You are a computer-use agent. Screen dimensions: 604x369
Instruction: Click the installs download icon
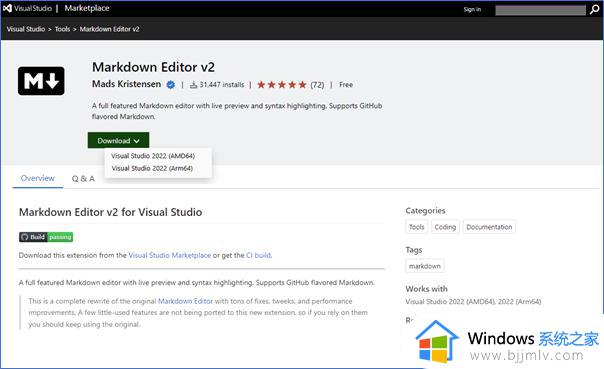tap(194, 85)
